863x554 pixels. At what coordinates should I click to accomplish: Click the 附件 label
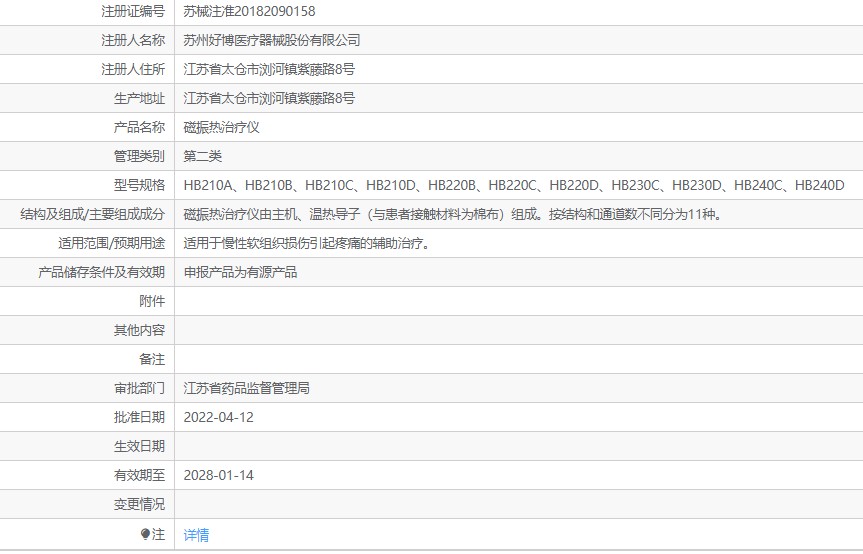click(x=152, y=301)
